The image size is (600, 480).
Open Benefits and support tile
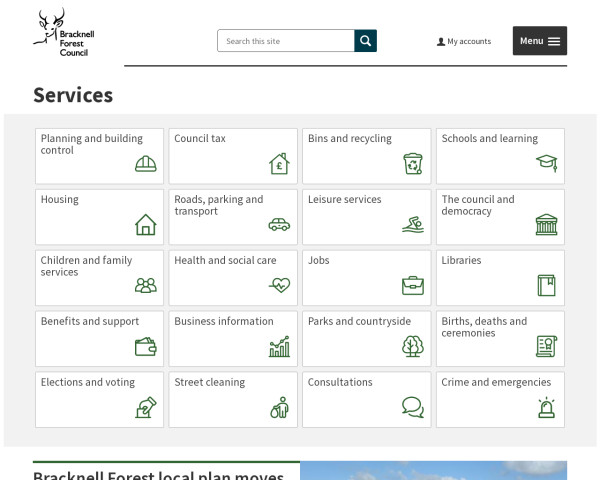pos(99,339)
